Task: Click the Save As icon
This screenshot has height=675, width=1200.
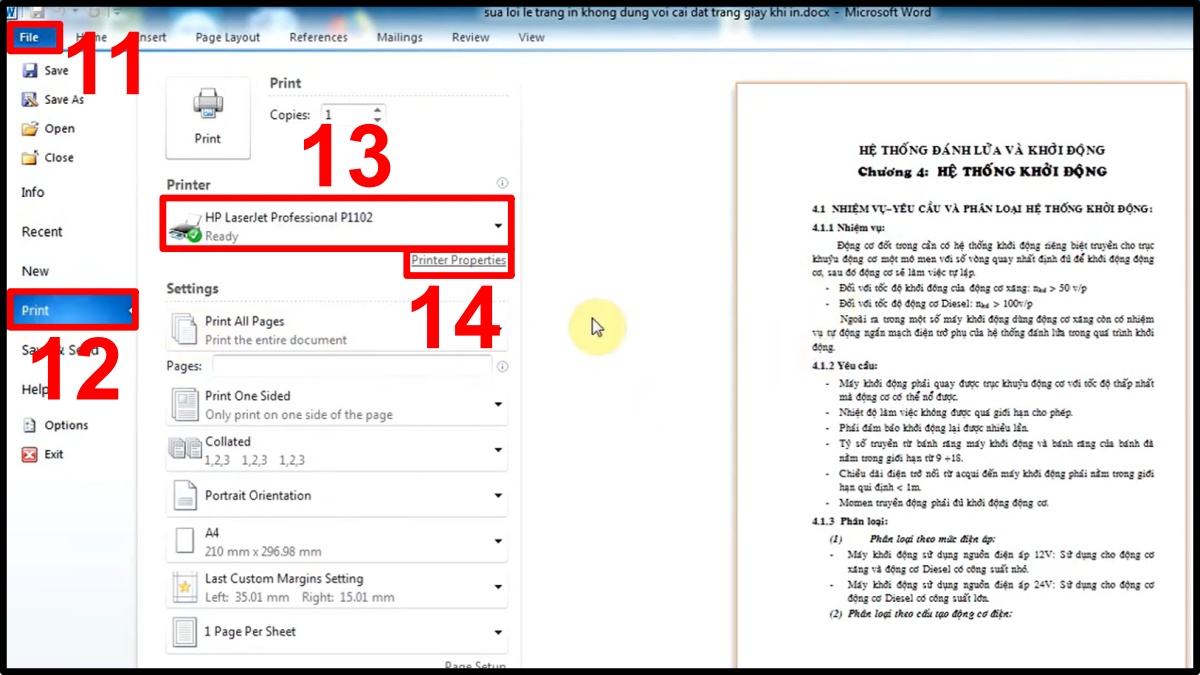Action: tap(30, 100)
